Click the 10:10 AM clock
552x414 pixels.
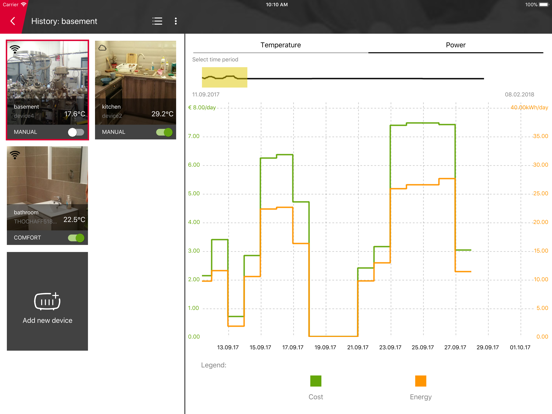click(277, 5)
